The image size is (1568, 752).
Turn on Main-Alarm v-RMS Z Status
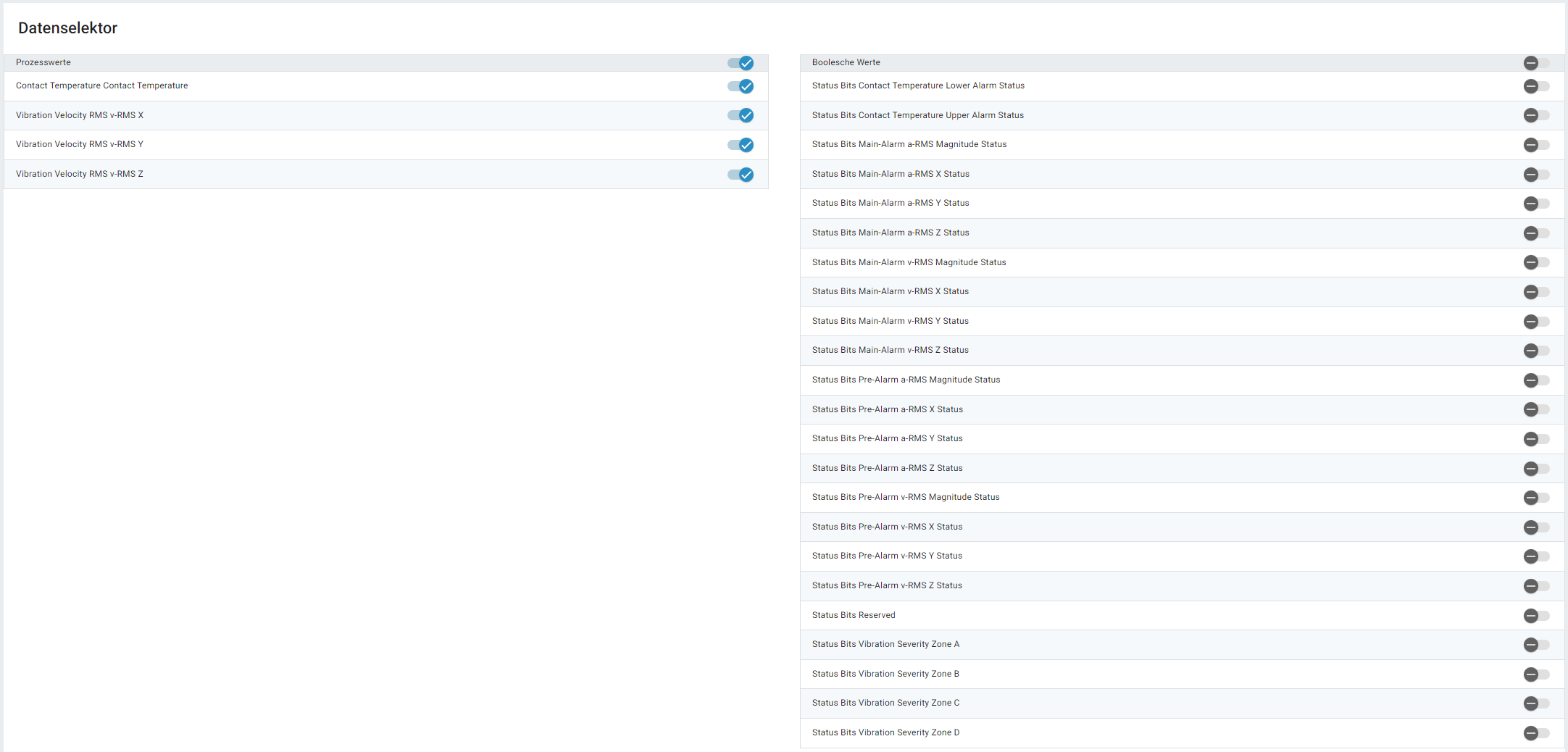1536,351
